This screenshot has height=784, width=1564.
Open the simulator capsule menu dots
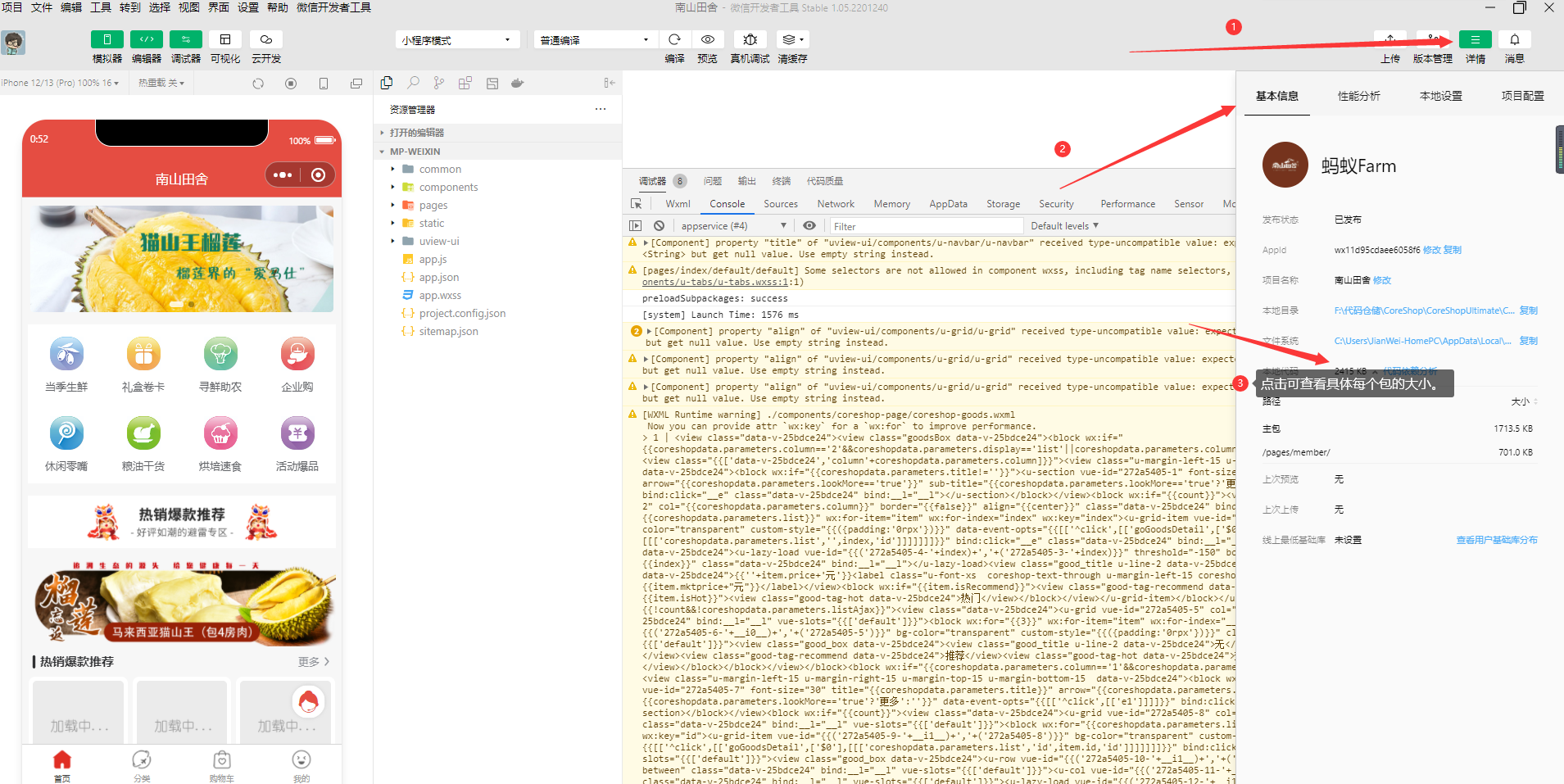283,174
